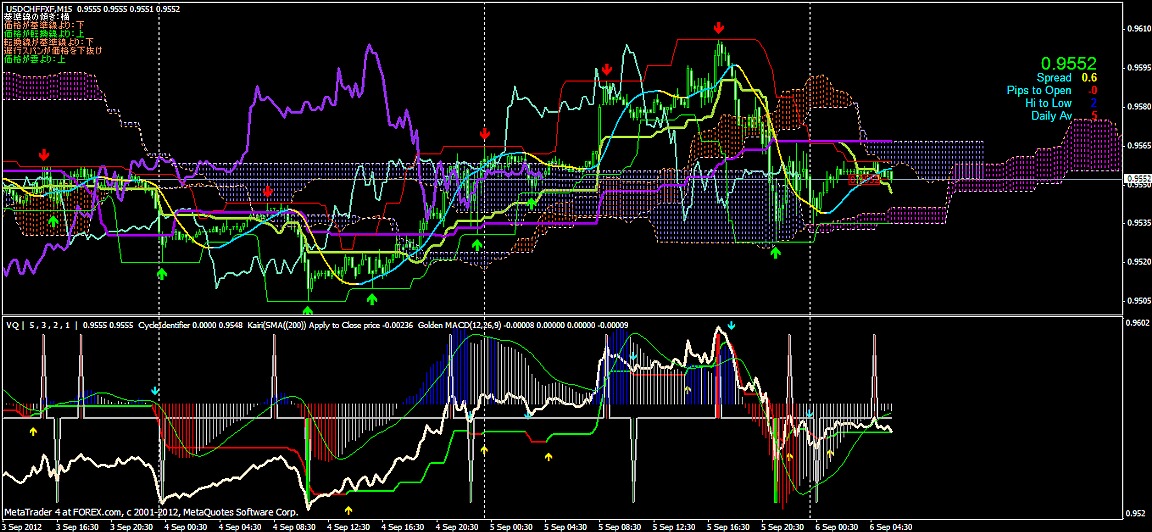Click the lowest green up arrow at the main chart's bottom edge
1152x532 pixels.
click(307, 311)
